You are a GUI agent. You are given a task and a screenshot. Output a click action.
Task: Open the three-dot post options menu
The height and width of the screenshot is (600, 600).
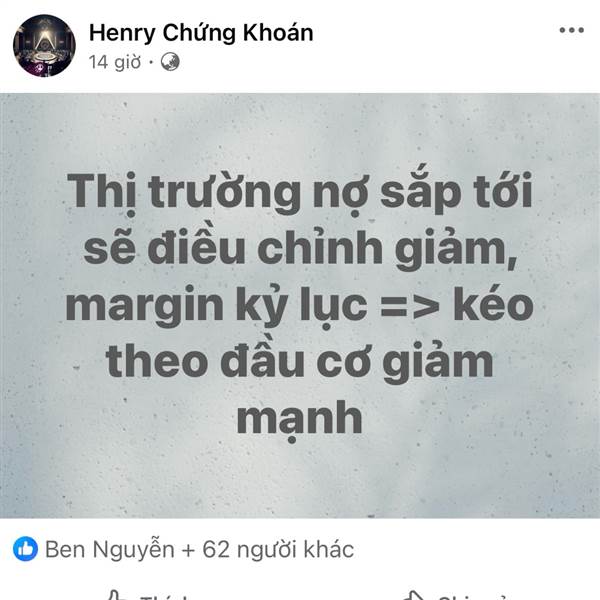coord(571,30)
